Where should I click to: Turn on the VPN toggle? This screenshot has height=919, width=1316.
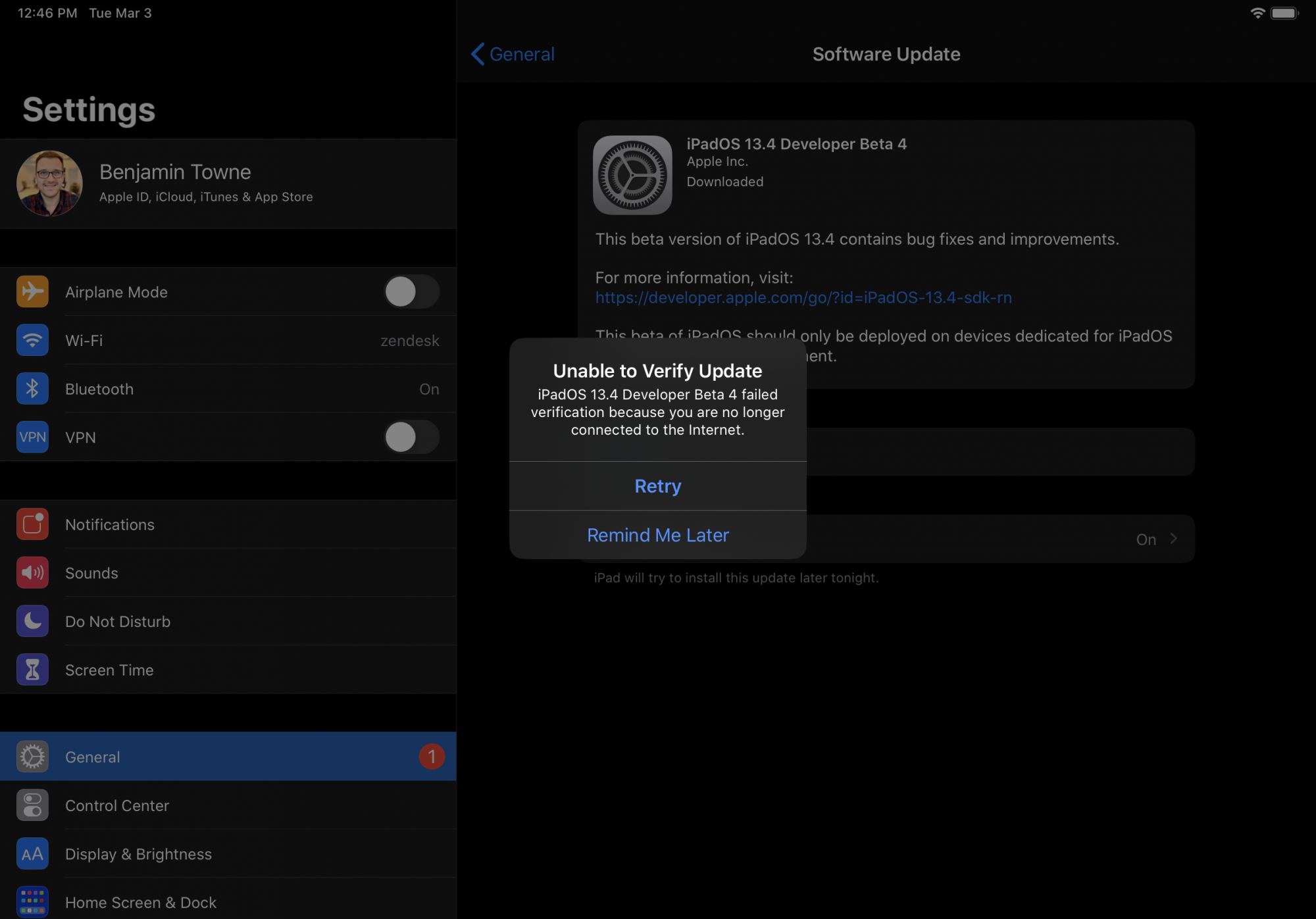tap(411, 437)
